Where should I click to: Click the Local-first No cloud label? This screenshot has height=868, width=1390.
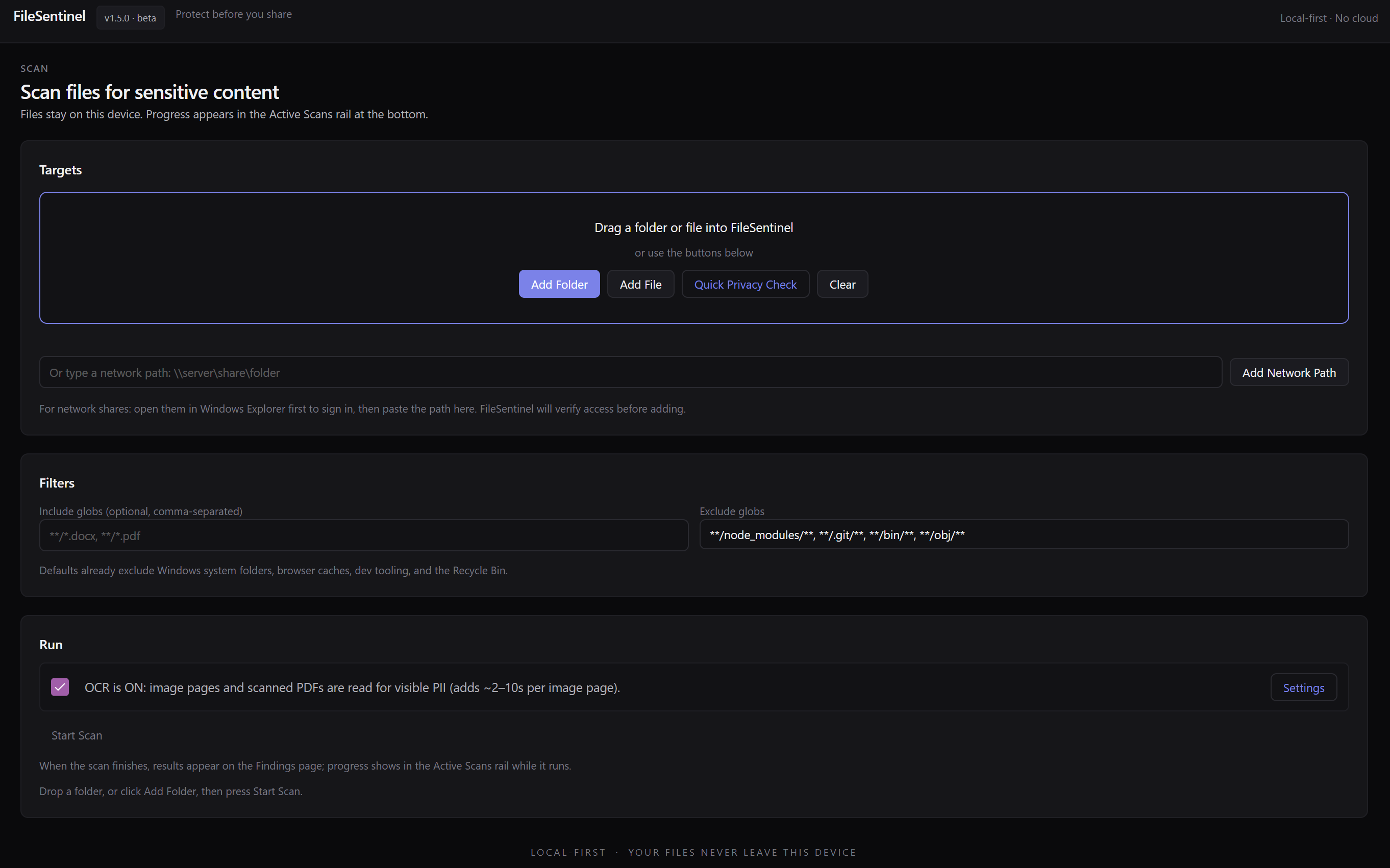tap(1329, 18)
